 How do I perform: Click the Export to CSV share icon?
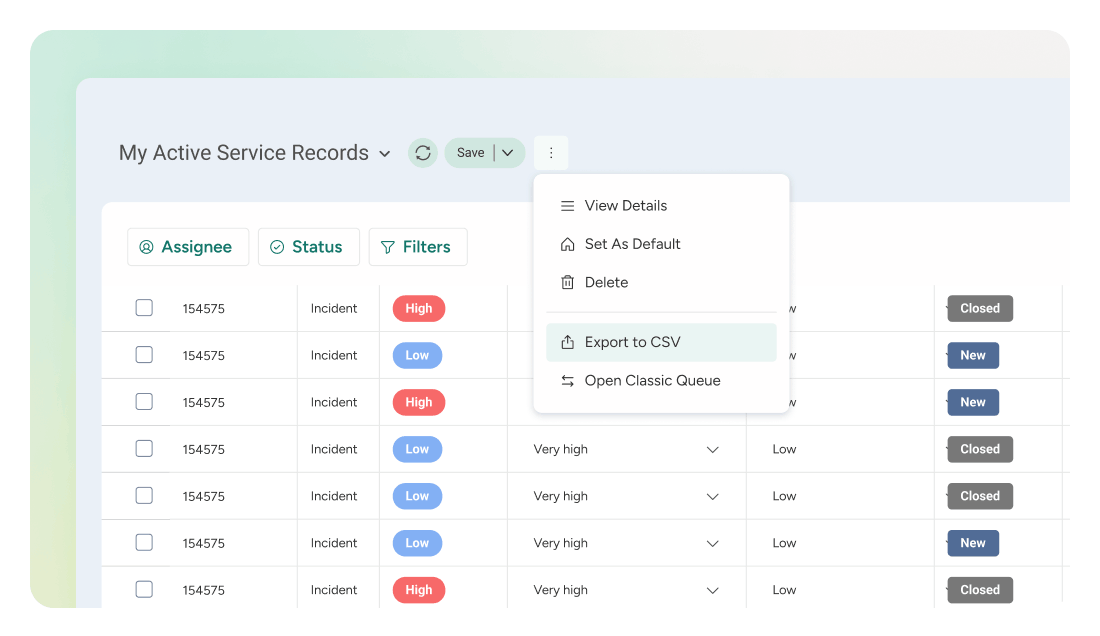[567, 342]
